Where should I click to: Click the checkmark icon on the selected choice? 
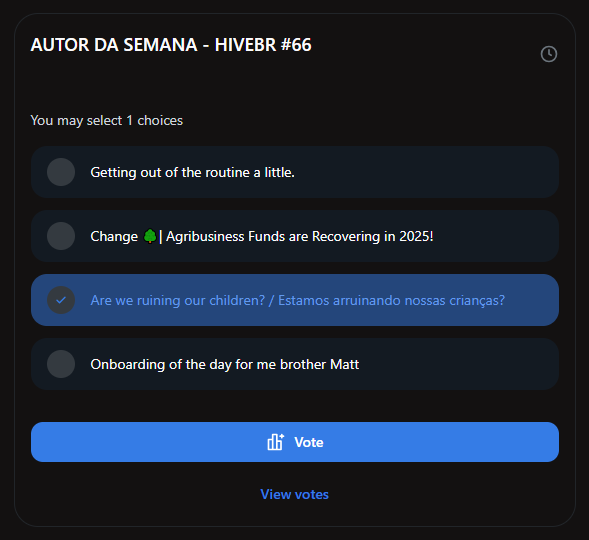pyautogui.click(x=61, y=300)
